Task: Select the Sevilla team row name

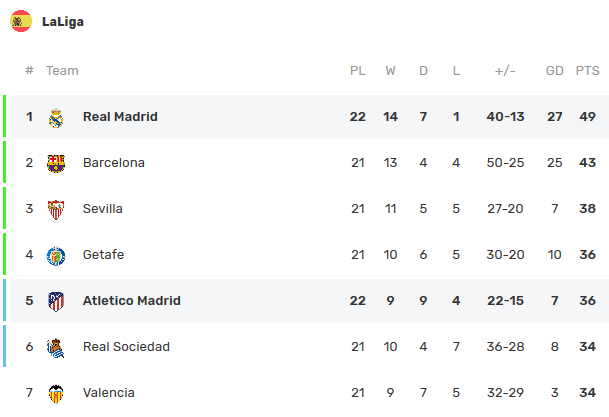Action: pos(103,208)
